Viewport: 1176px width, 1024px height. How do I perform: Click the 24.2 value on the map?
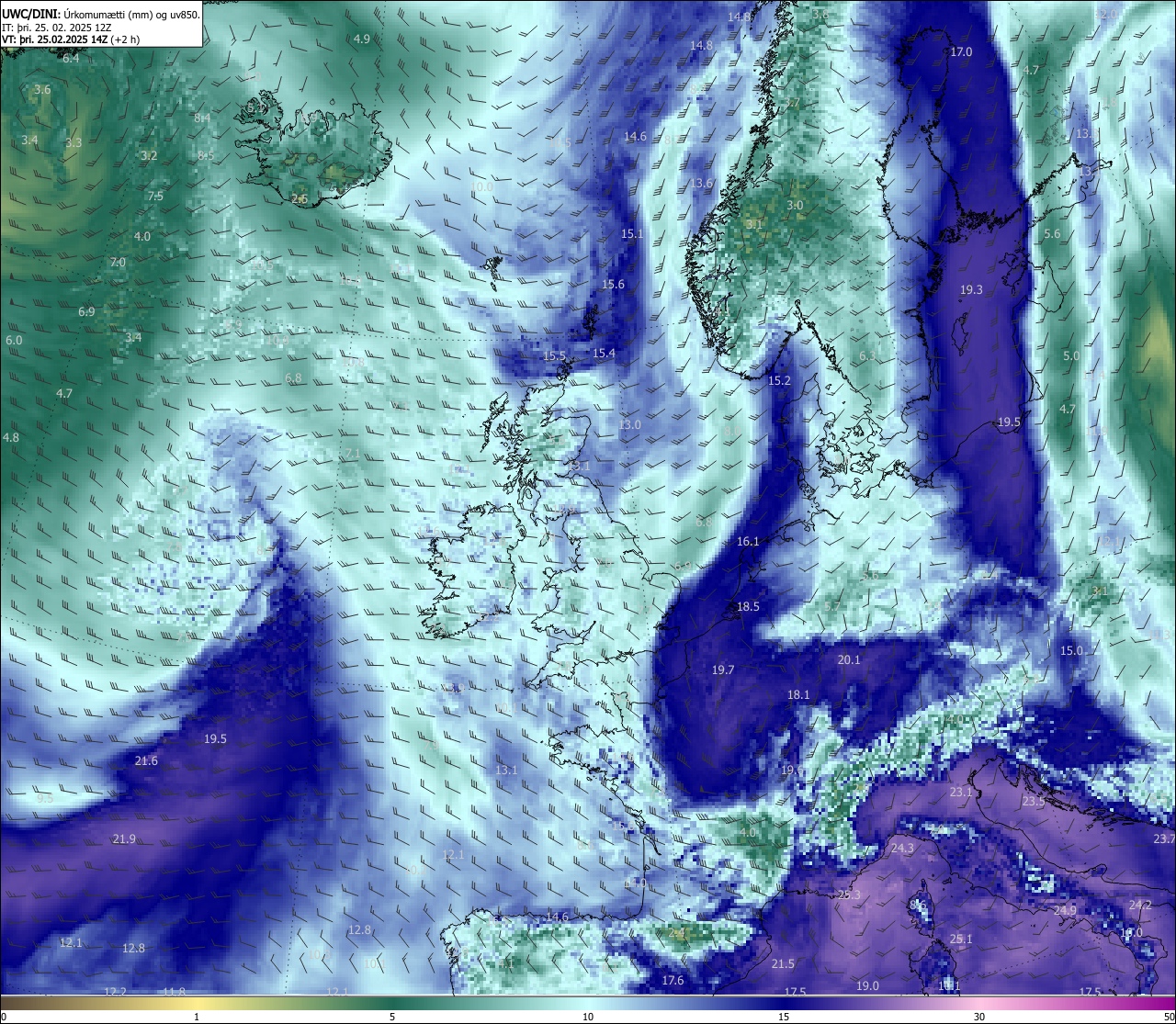(1140, 905)
